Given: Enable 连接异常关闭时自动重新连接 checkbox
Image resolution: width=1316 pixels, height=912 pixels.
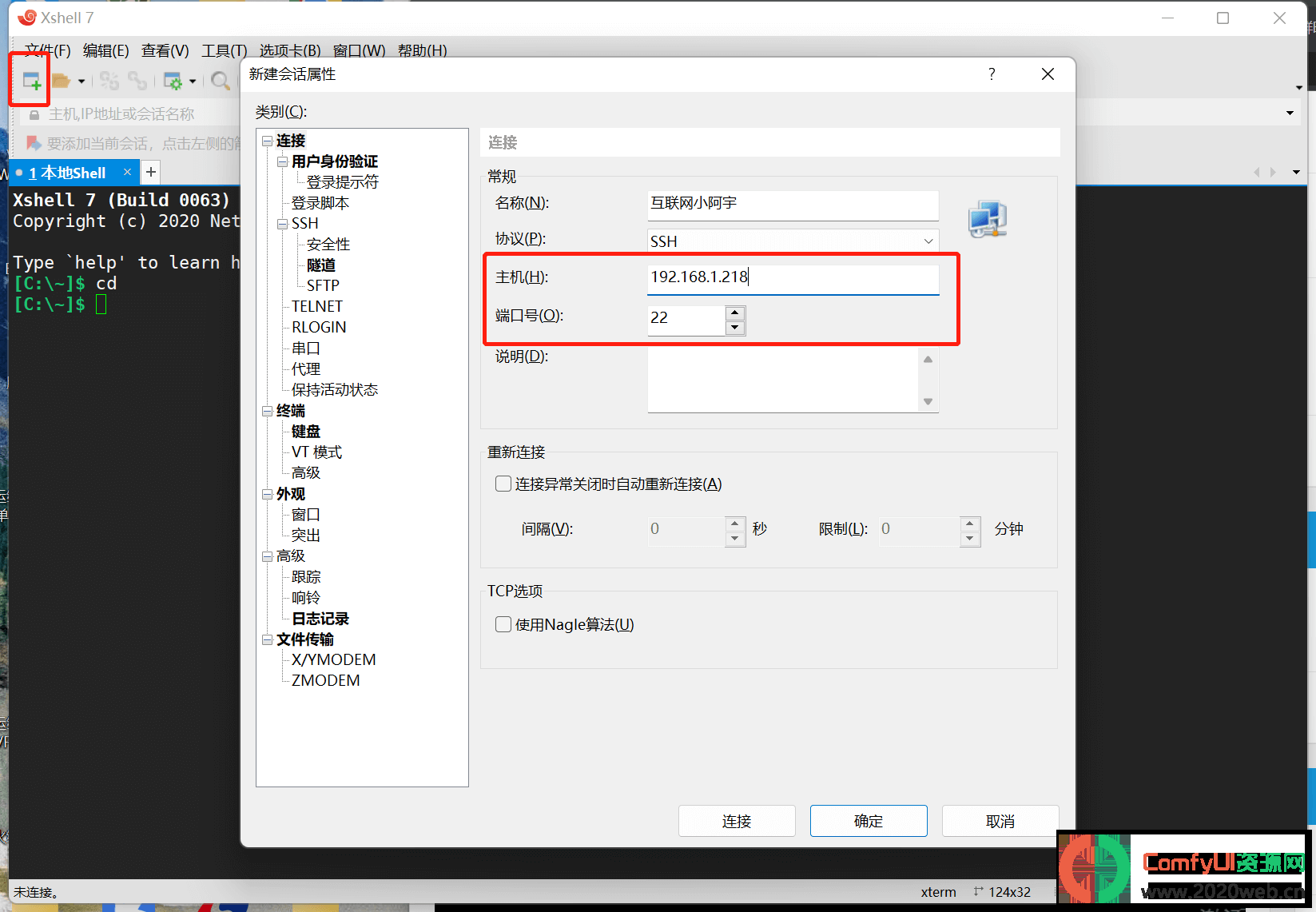Looking at the screenshot, I should [x=503, y=484].
